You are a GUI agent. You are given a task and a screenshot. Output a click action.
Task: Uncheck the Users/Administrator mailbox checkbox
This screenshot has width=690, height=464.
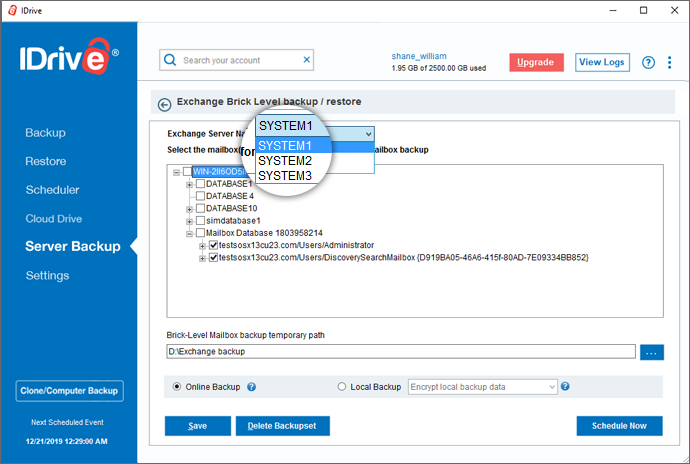pos(213,245)
